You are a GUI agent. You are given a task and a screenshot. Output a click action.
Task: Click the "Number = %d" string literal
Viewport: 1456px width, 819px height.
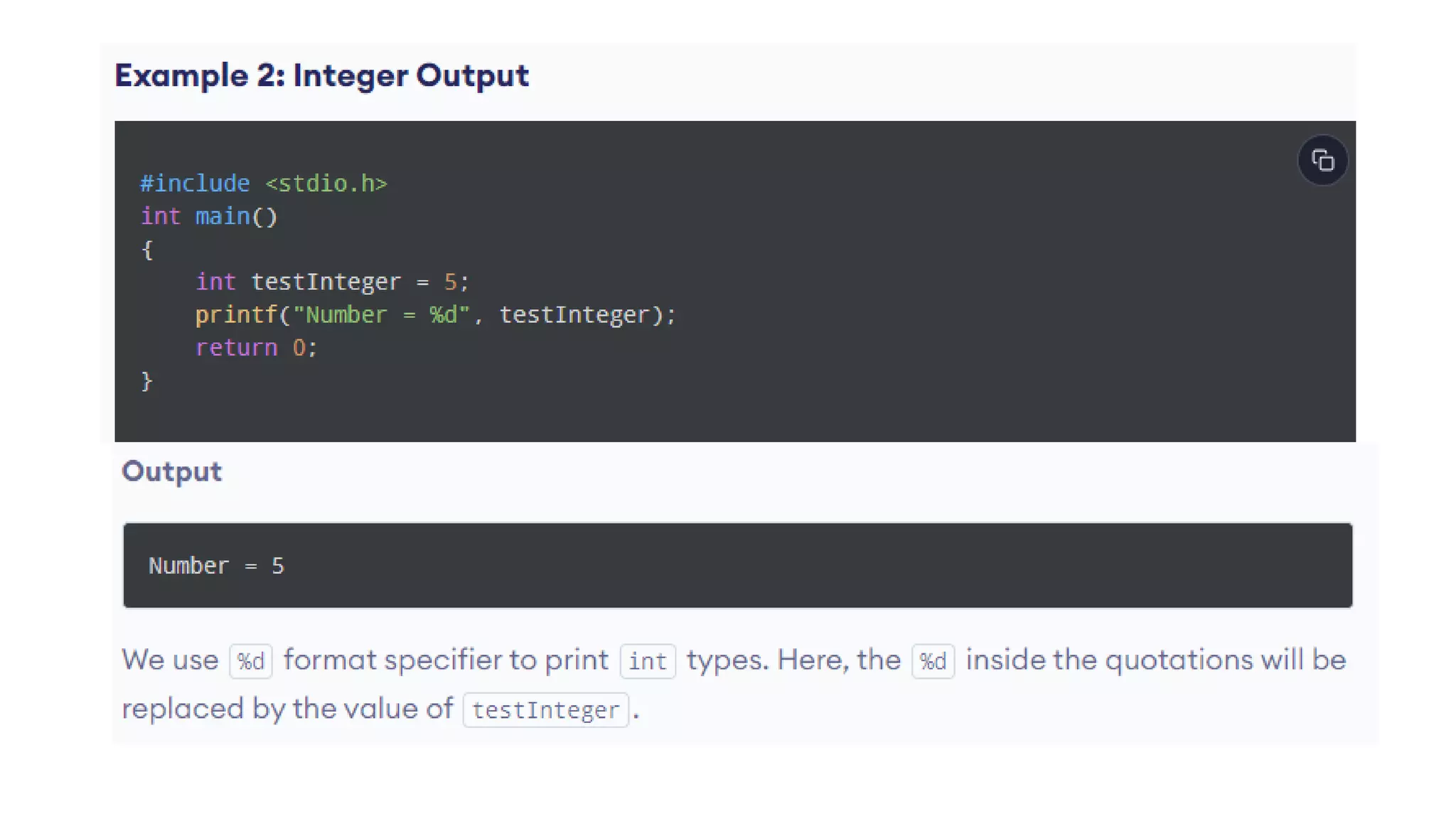381,315
